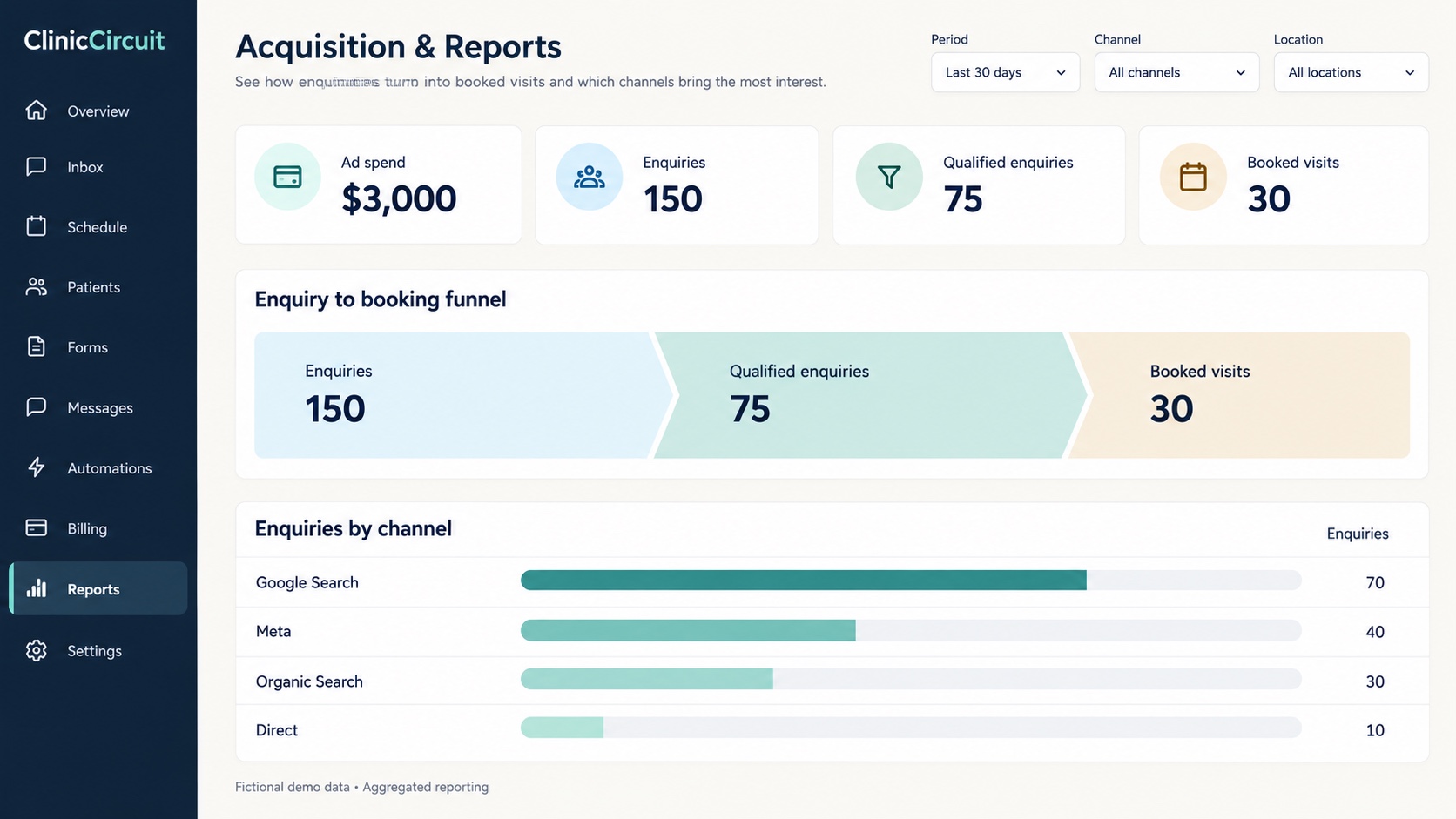
Task: Click the Meta enquiries progress bar
Action: coord(911,630)
